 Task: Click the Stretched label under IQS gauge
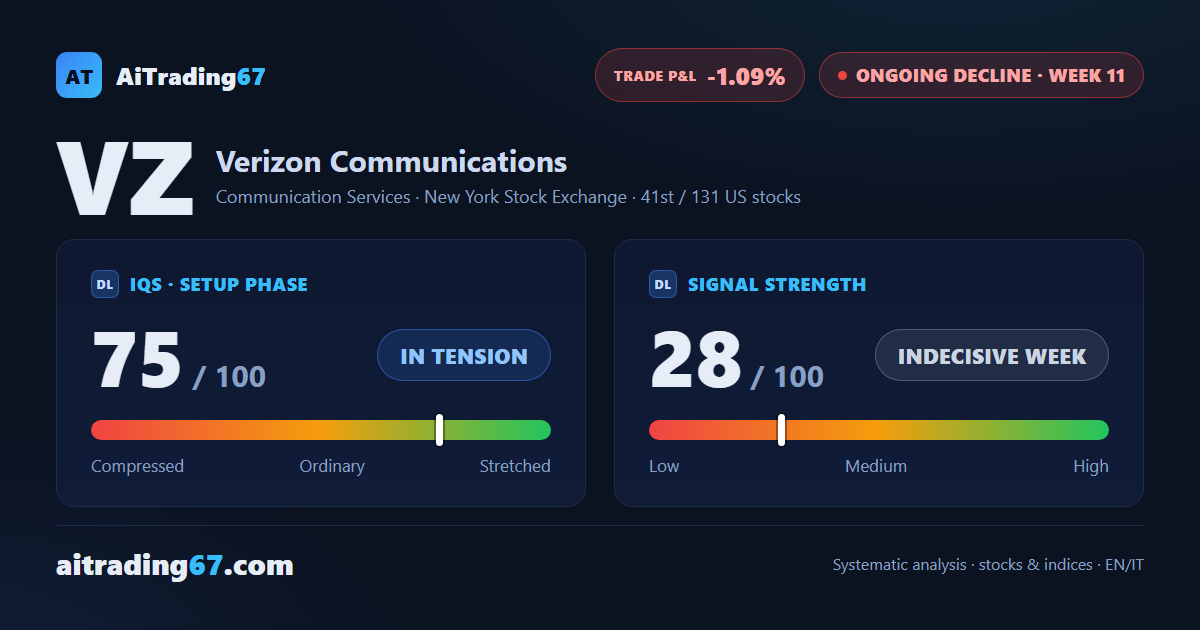pyautogui.click(x=515, y=466)
